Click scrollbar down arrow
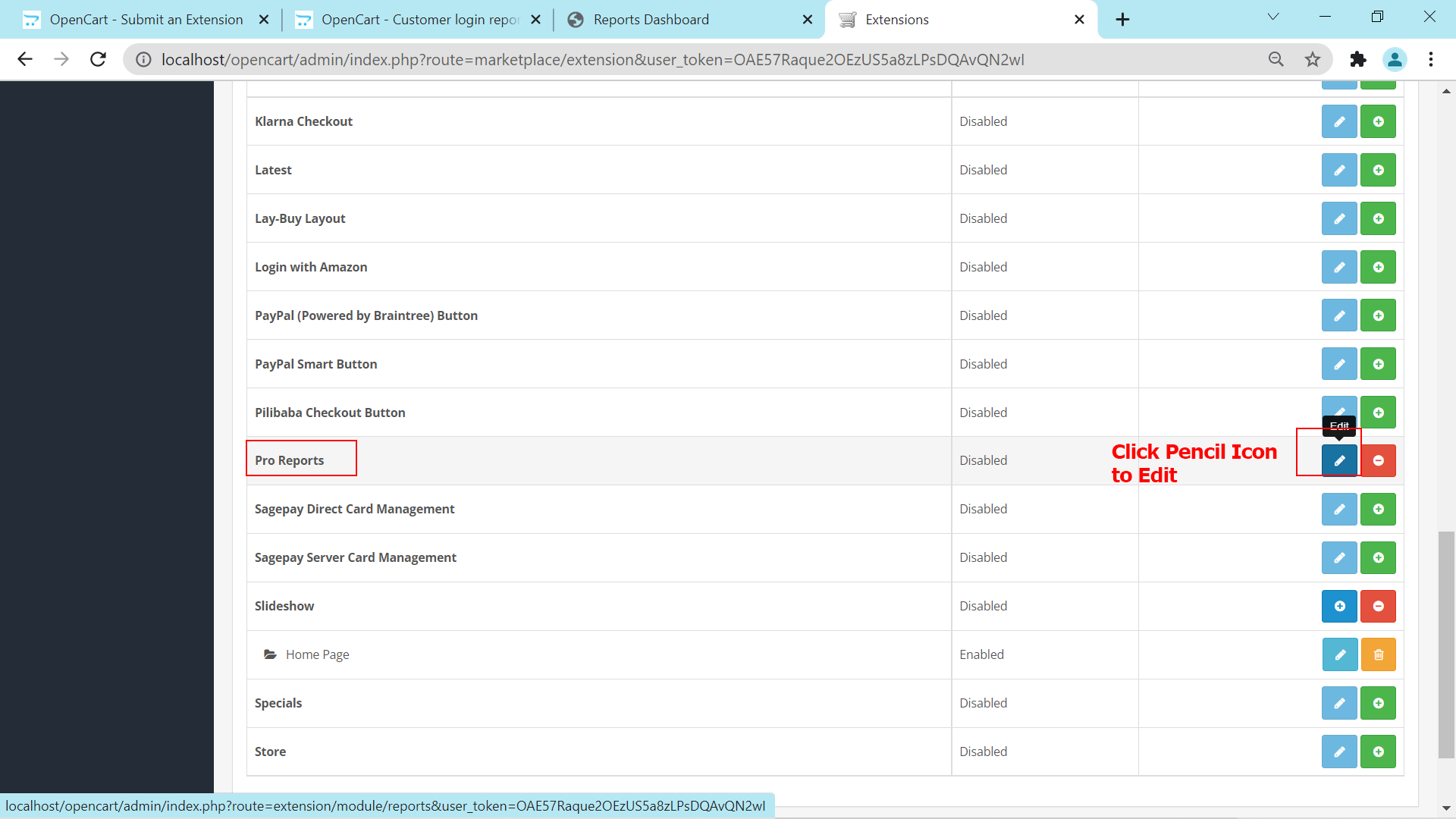 click(x=1446, y=808)
